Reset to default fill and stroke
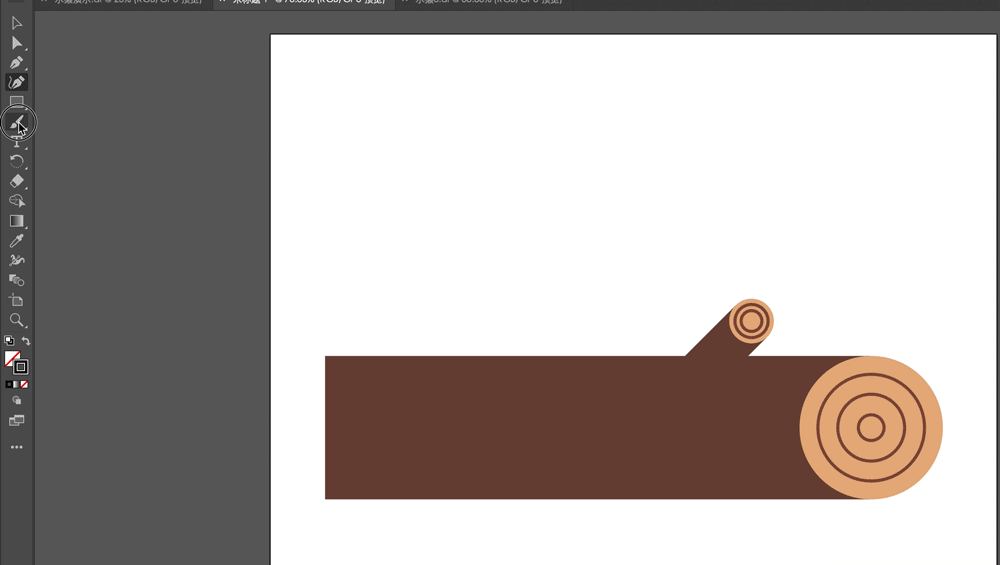Viewport: 1000px width, 565px height. tap(9, 341)
